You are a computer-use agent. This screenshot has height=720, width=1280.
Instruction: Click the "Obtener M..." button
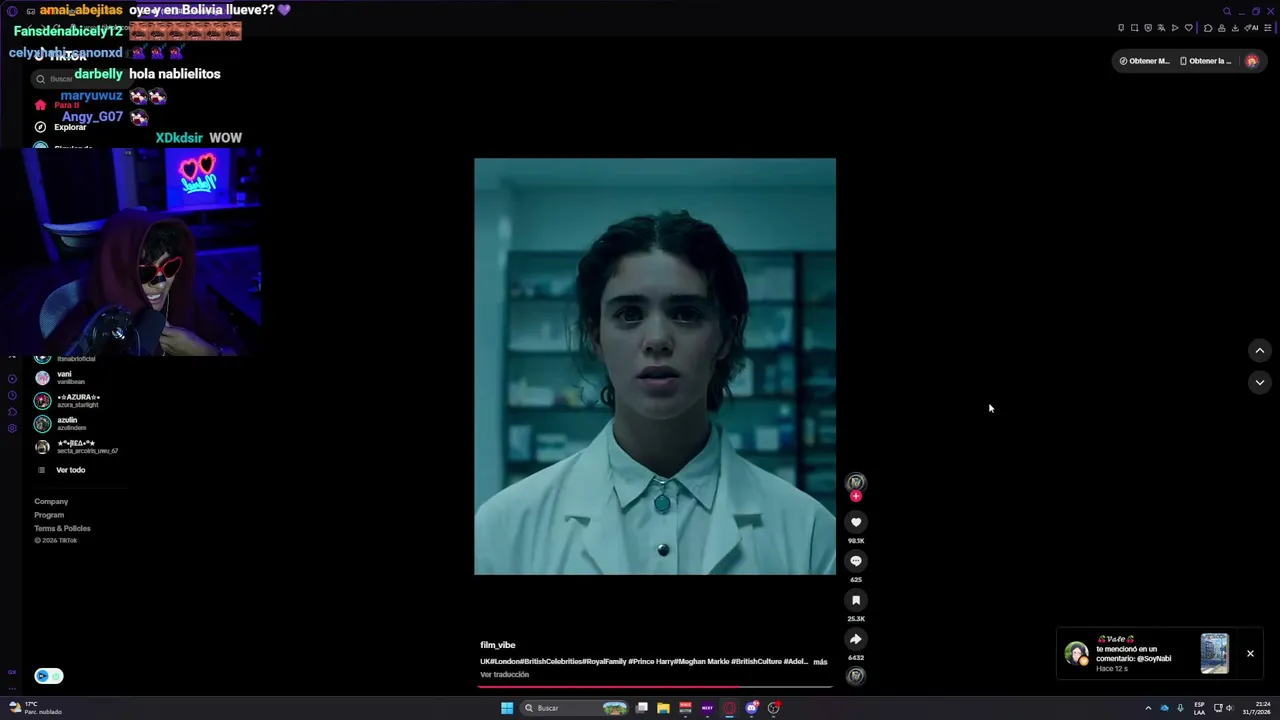coord(1144,61)
